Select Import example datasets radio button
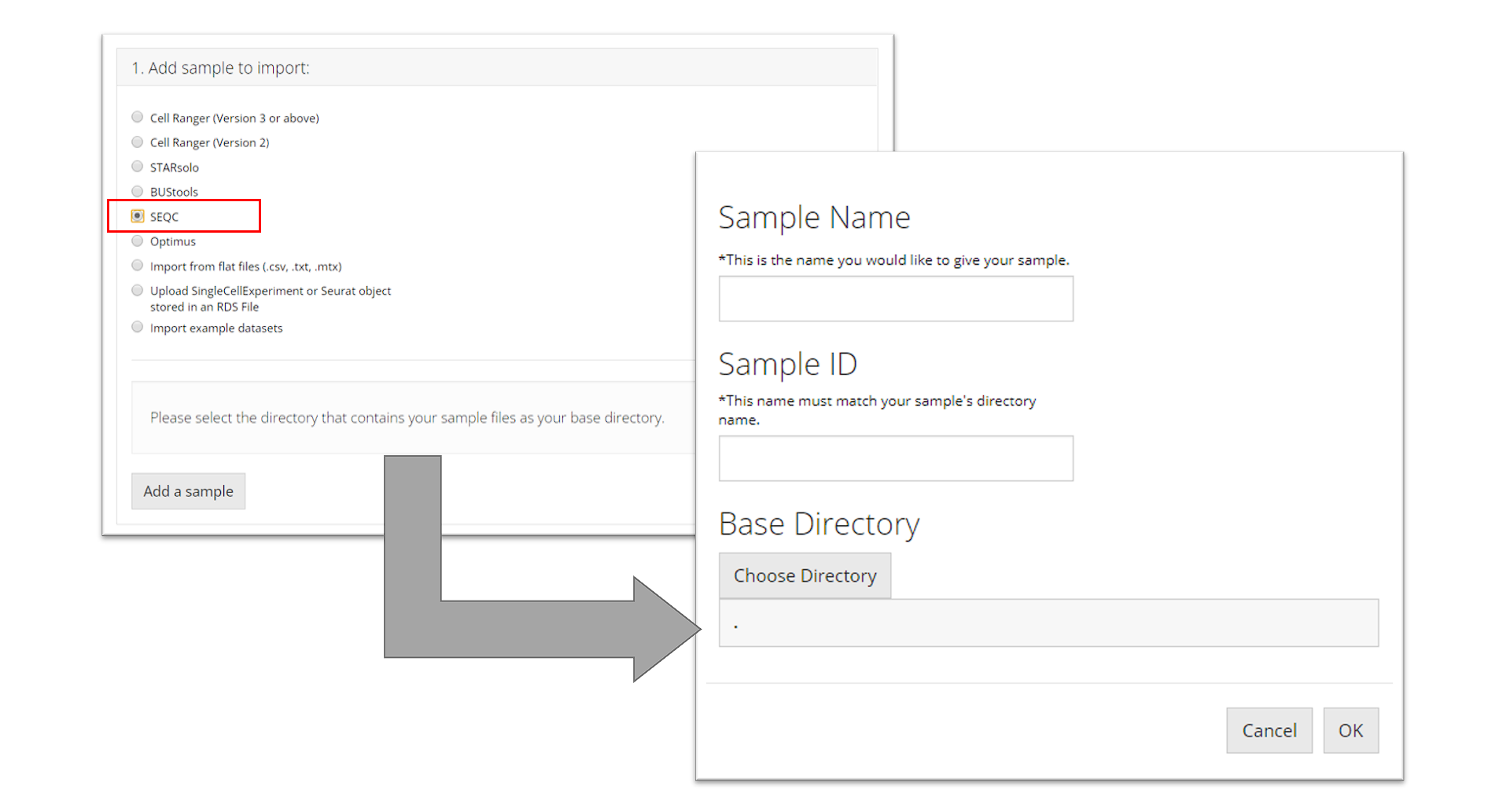Screen dimensions: 1510x812 138,328
